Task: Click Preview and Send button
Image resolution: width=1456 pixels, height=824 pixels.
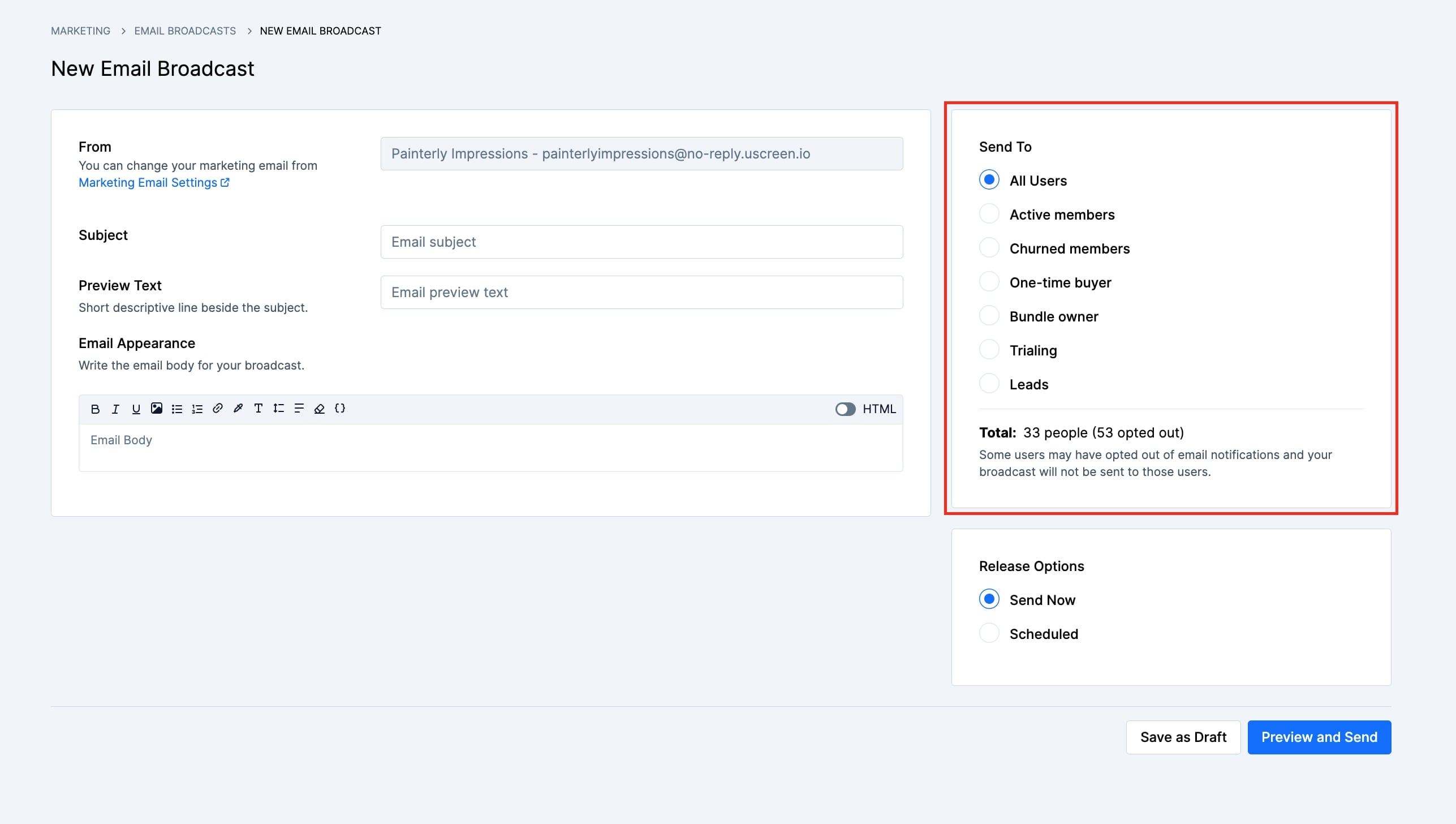Action: coord(1319,737)
